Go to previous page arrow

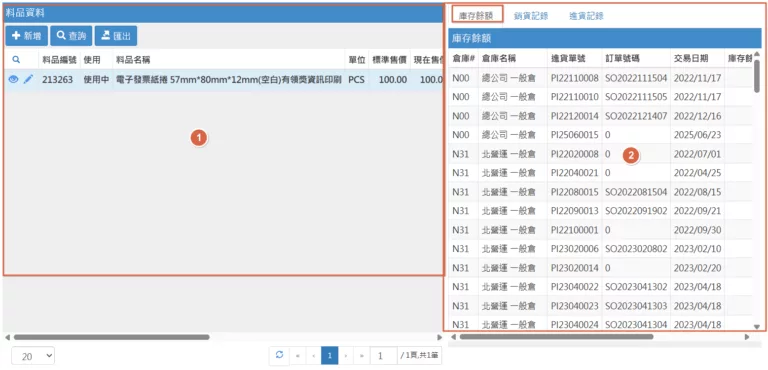tap(313, 356)
